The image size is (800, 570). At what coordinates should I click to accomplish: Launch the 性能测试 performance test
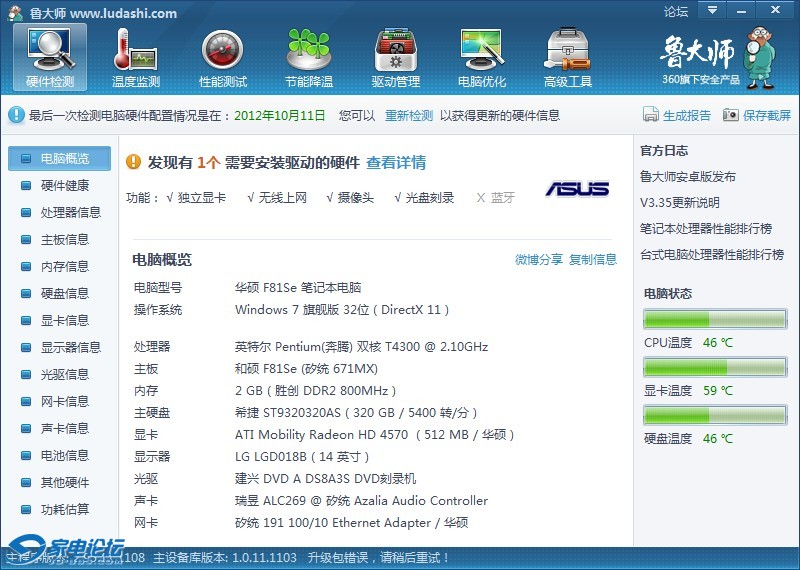[223, 57]
